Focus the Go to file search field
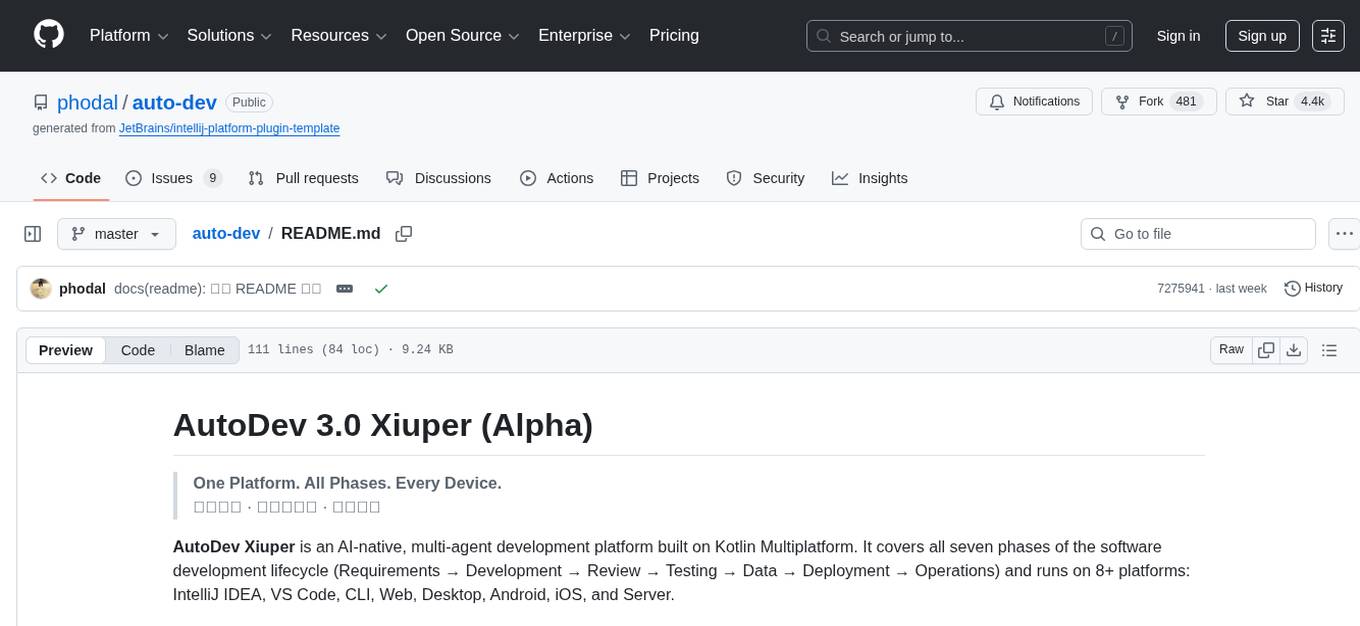 (1198, 234)
